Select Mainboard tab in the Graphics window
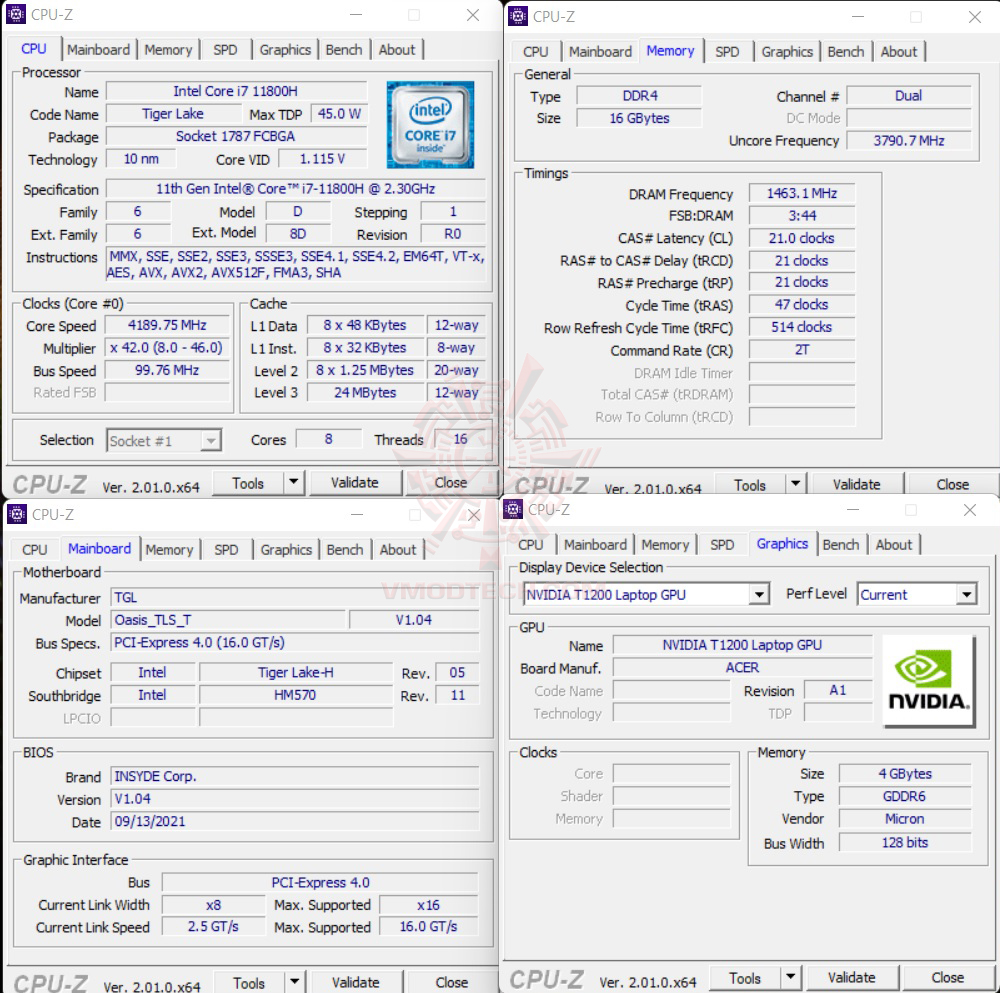This screenshot has height=993, width=1000. point(596,545)
